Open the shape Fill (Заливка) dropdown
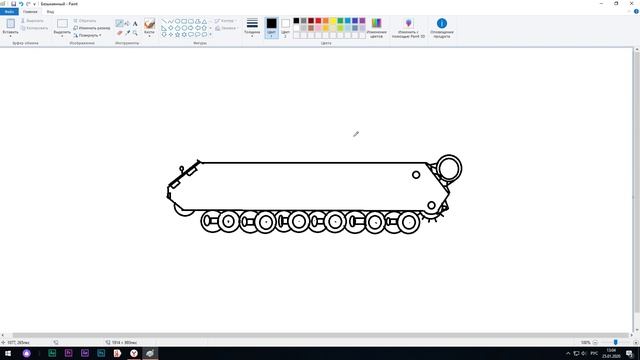 pyautogui.click(x=226, y=28)
